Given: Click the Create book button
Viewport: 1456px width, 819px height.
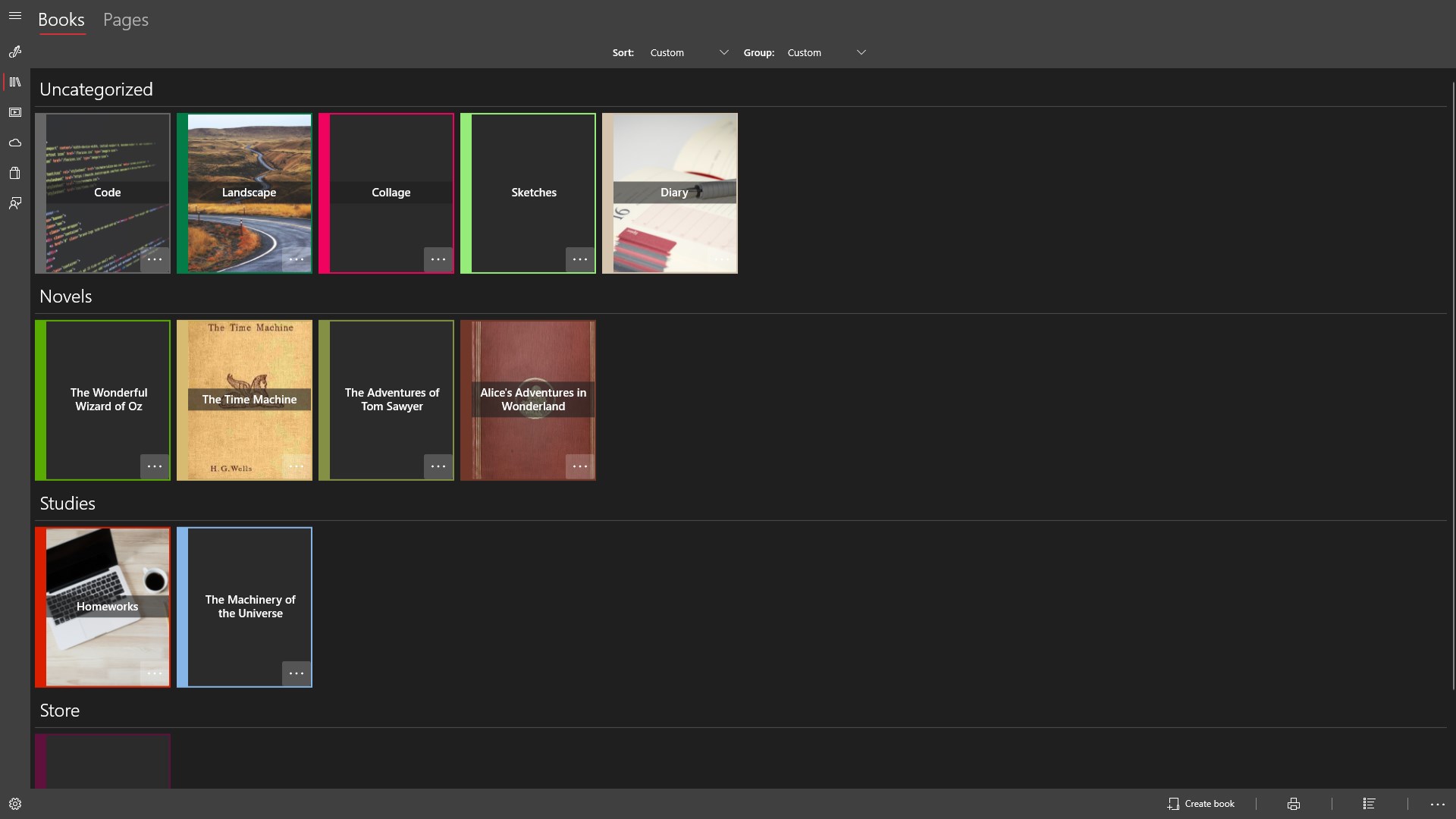Looking at the screenshot, I should (1202, 803).
